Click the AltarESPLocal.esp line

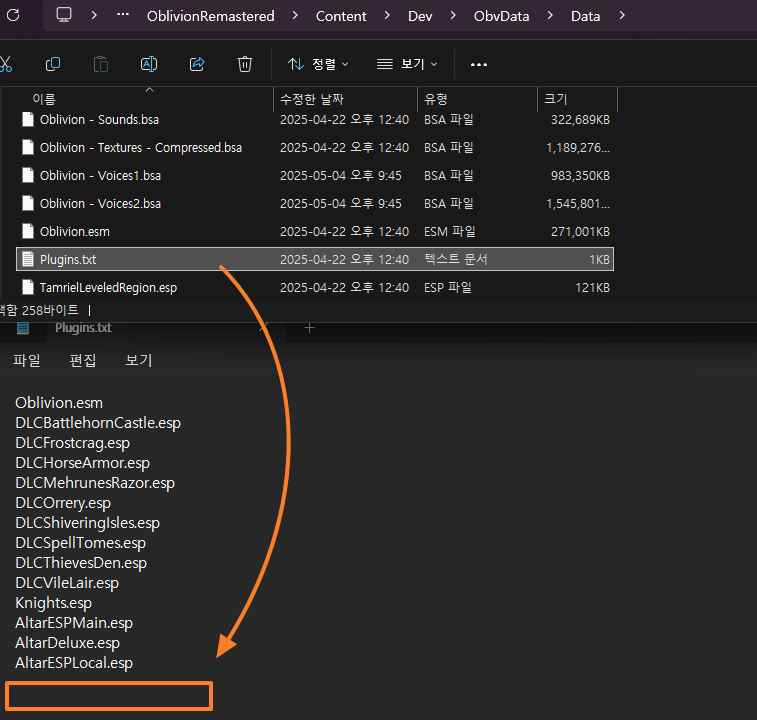[74, 663]
